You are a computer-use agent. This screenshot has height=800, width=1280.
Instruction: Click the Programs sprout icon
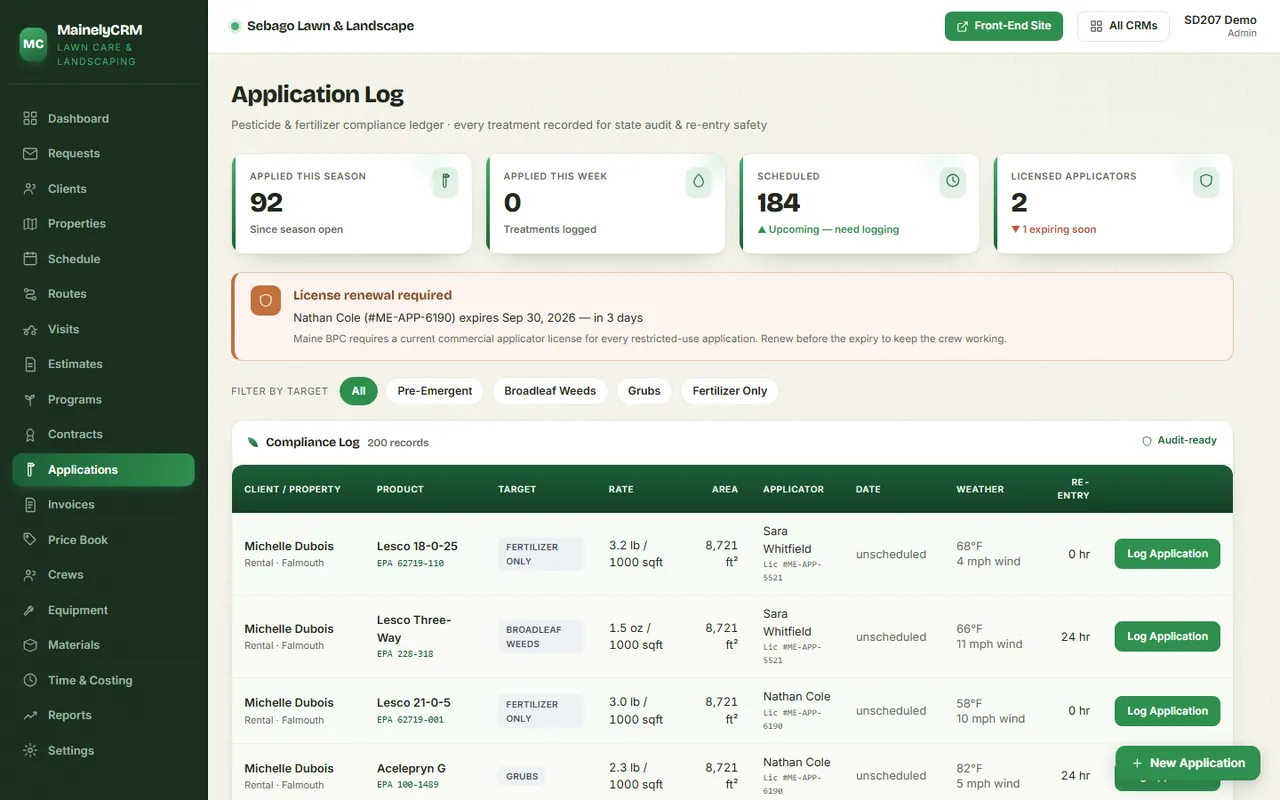30,399
